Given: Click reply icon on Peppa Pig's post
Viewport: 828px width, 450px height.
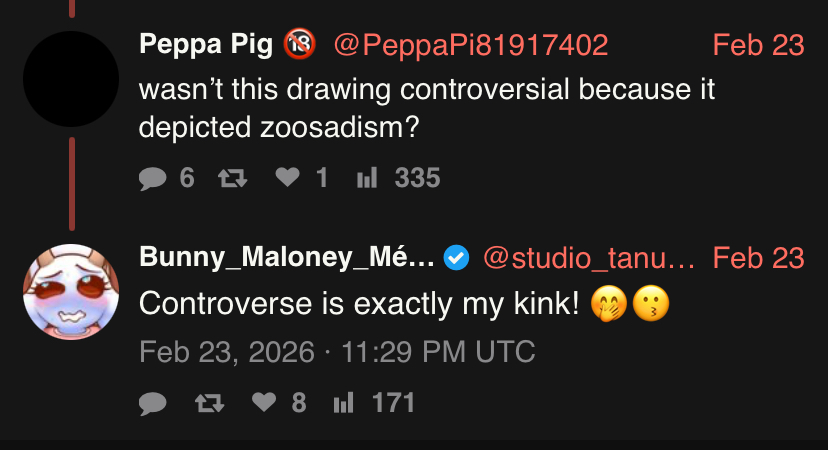Looking at the screenshot, I should coord(153,178).
